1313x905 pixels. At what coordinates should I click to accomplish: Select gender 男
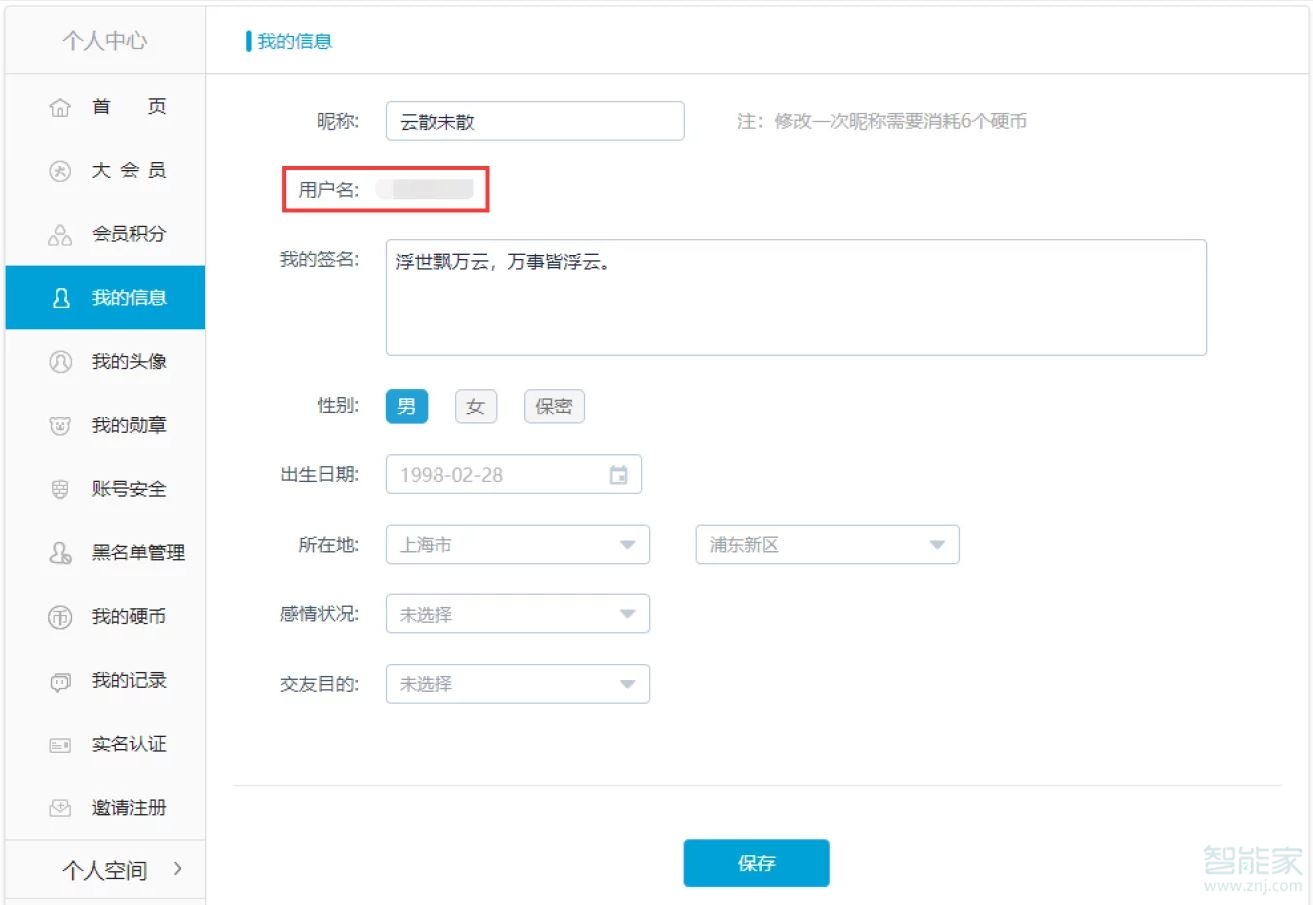click(407, 406)
